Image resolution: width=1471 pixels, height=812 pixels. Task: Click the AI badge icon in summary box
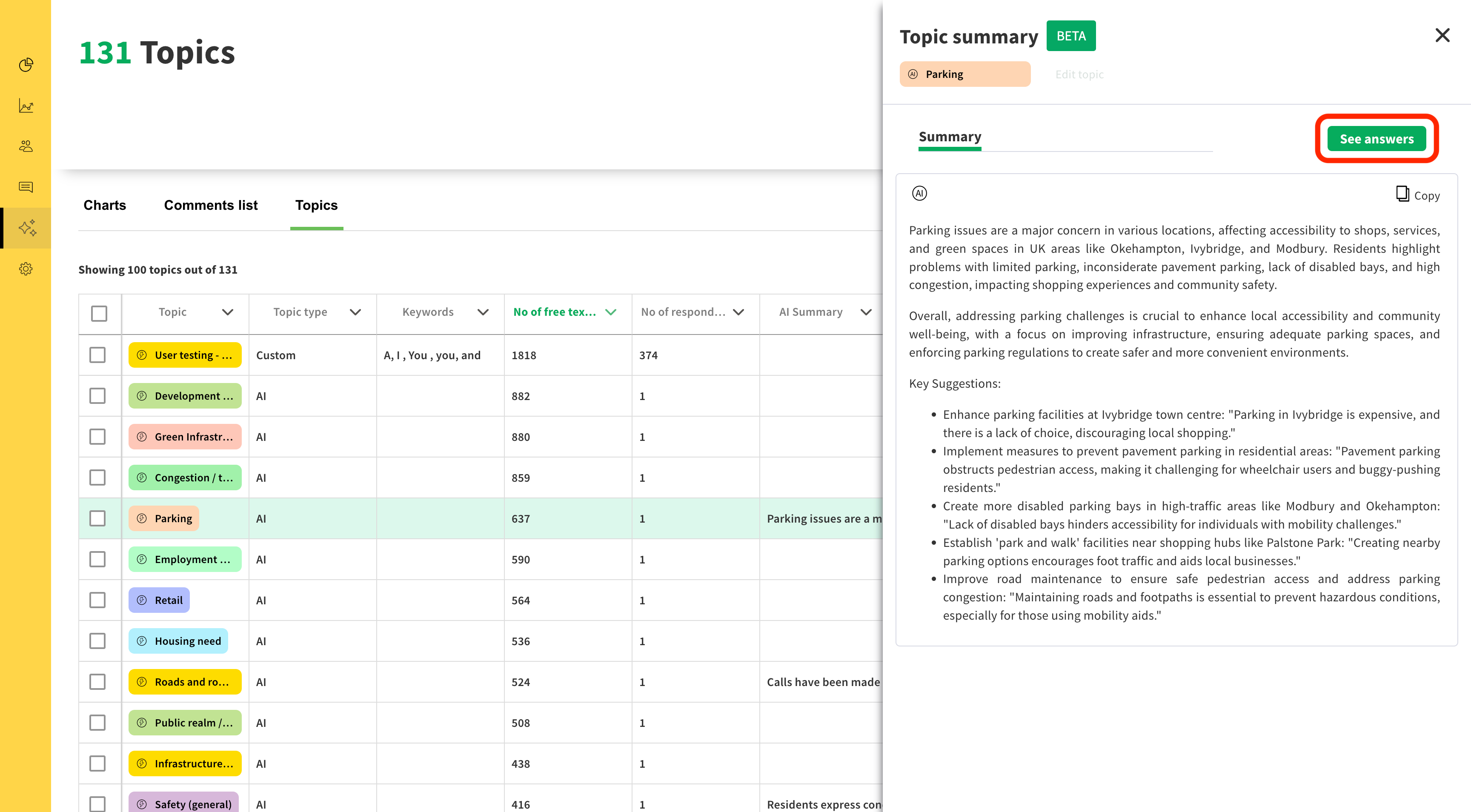coord(919,194)
